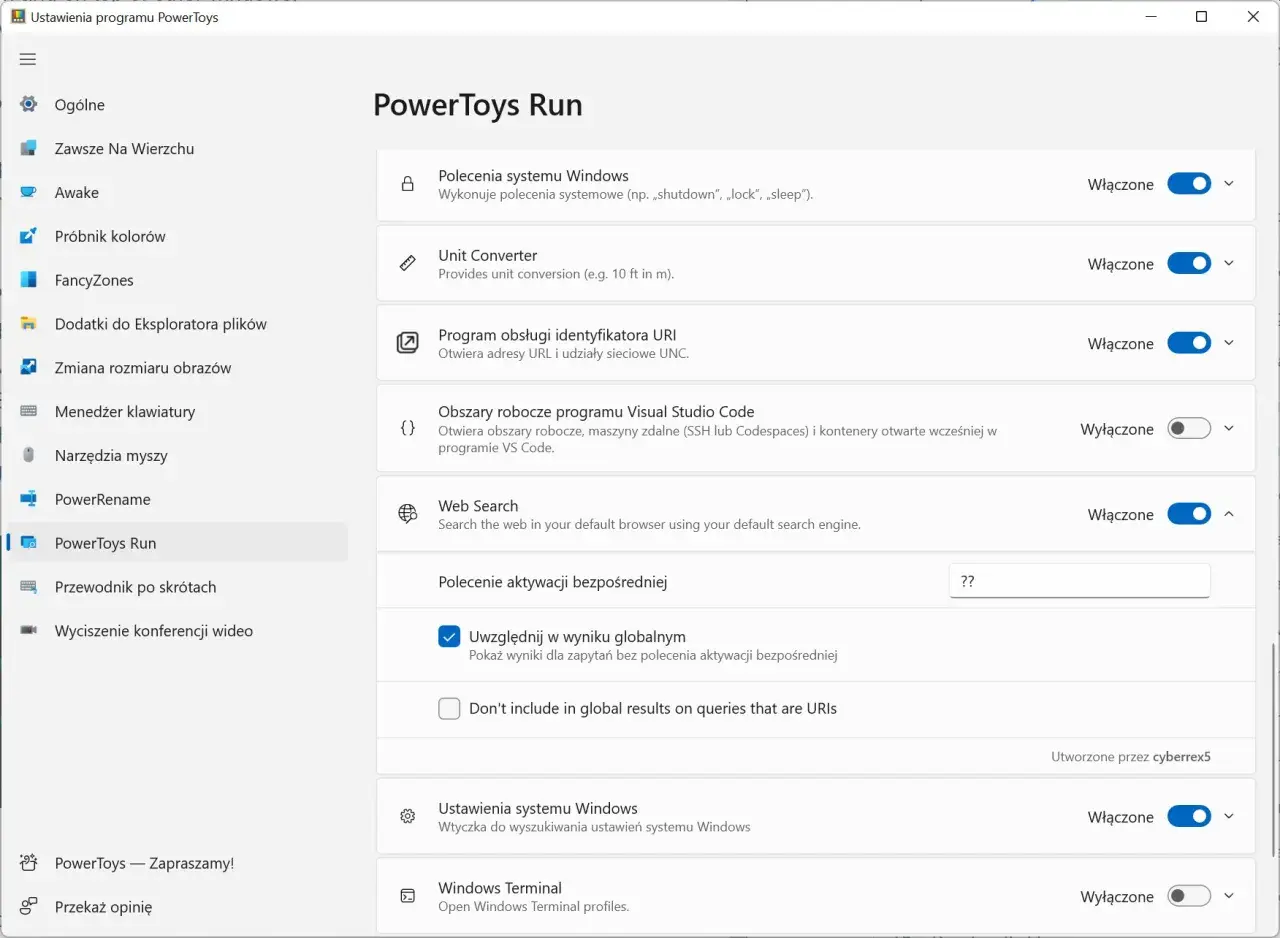Click the Dodatki do Eksploratora plików folder icon
Screen dimensions: 1280x938
point(28,324)
